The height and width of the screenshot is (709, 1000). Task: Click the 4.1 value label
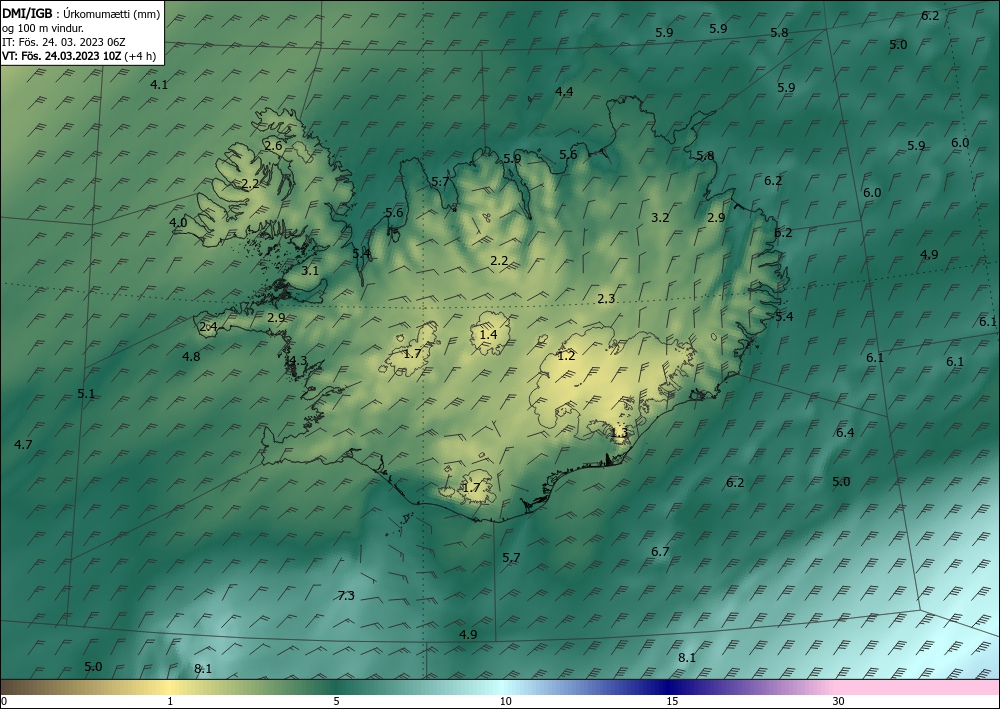pos(159,85)
